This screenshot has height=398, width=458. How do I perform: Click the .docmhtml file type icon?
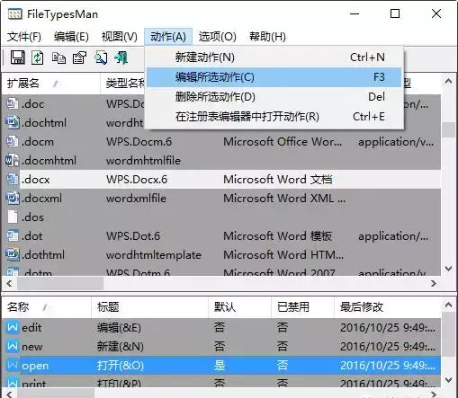(13, 160)
